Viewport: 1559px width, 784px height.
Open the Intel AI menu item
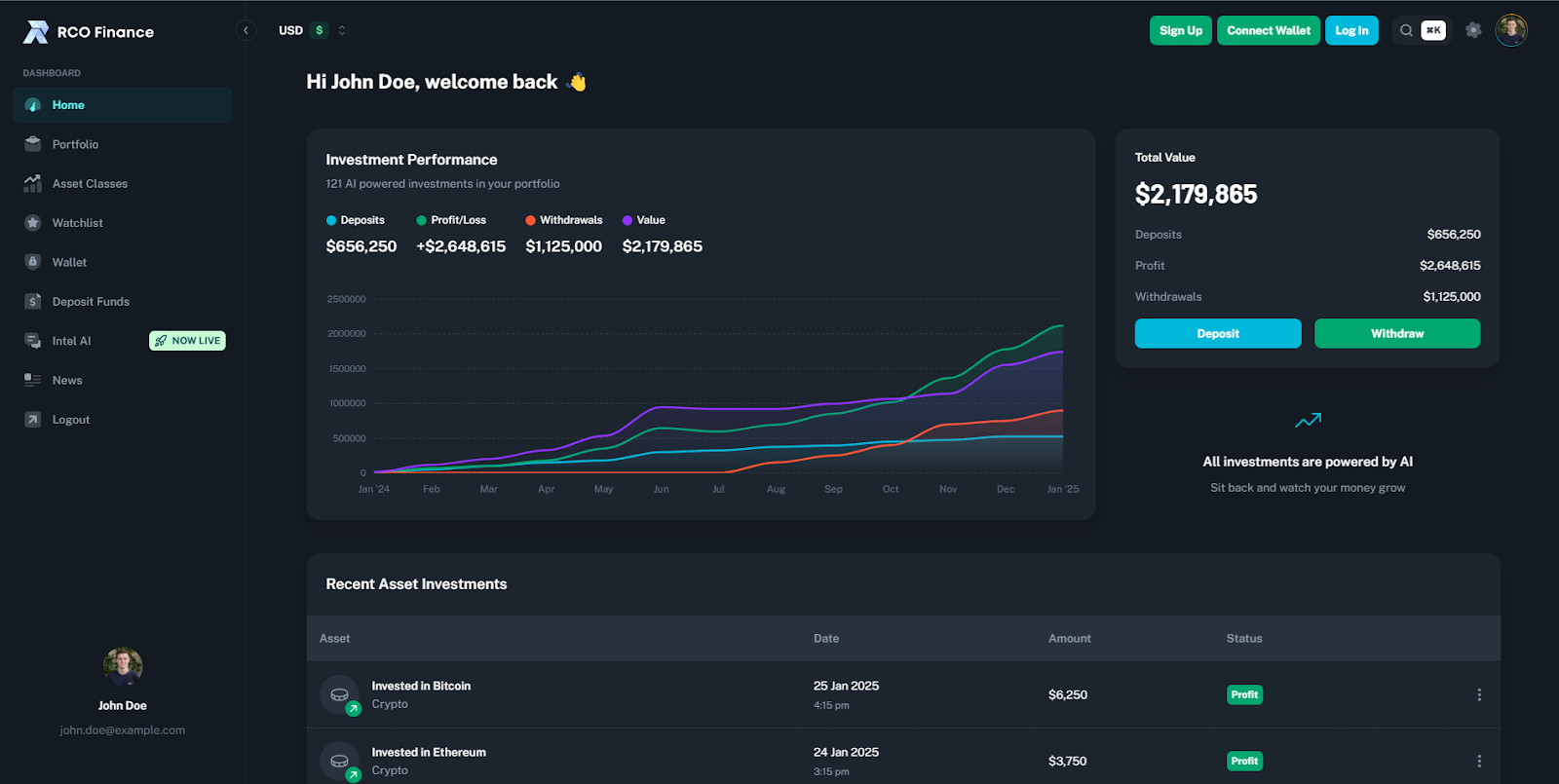[x=71, y=341]
